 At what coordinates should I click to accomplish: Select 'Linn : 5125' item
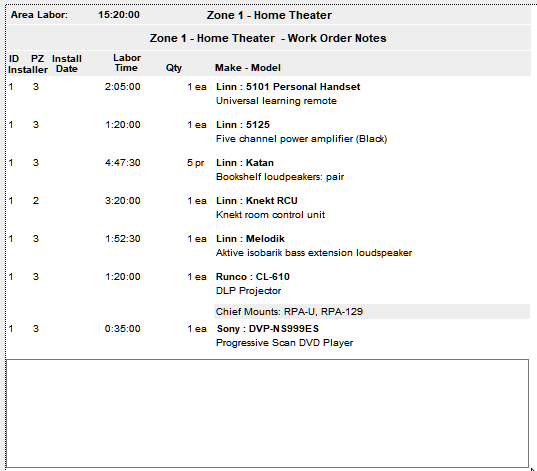[243, 125]
